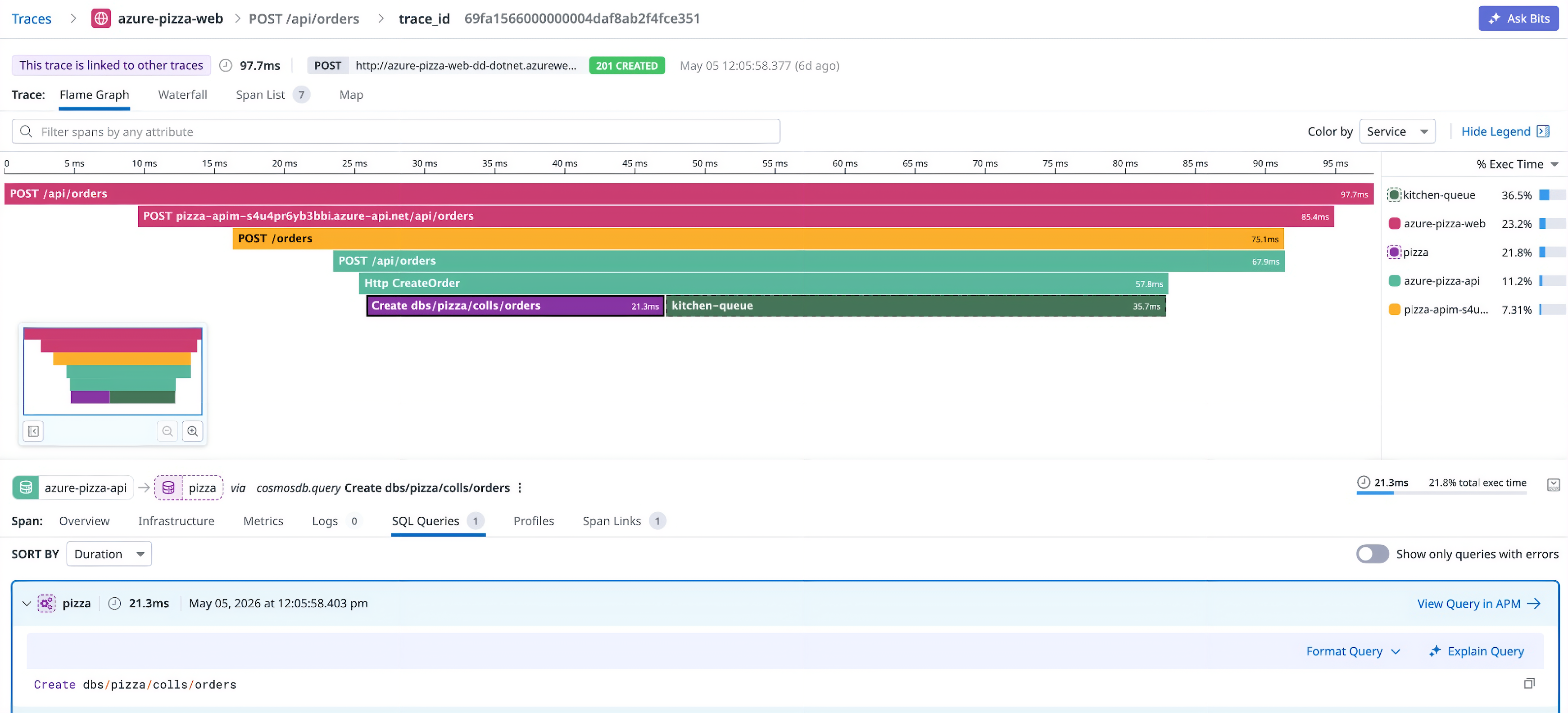Click the pizza-apim-s4u legend color swatch
Viewport: 1568px width, 713px height.
pos(1395,309)
